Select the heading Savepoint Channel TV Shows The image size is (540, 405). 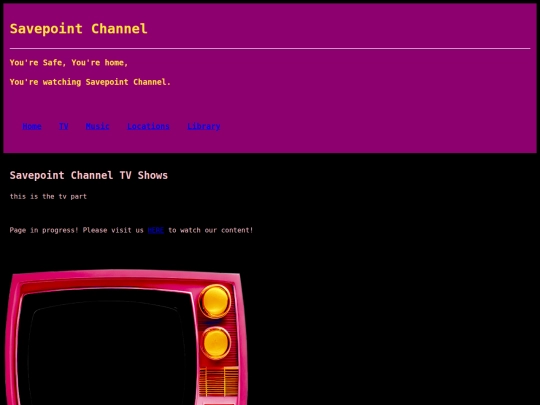tap(89, 175)
